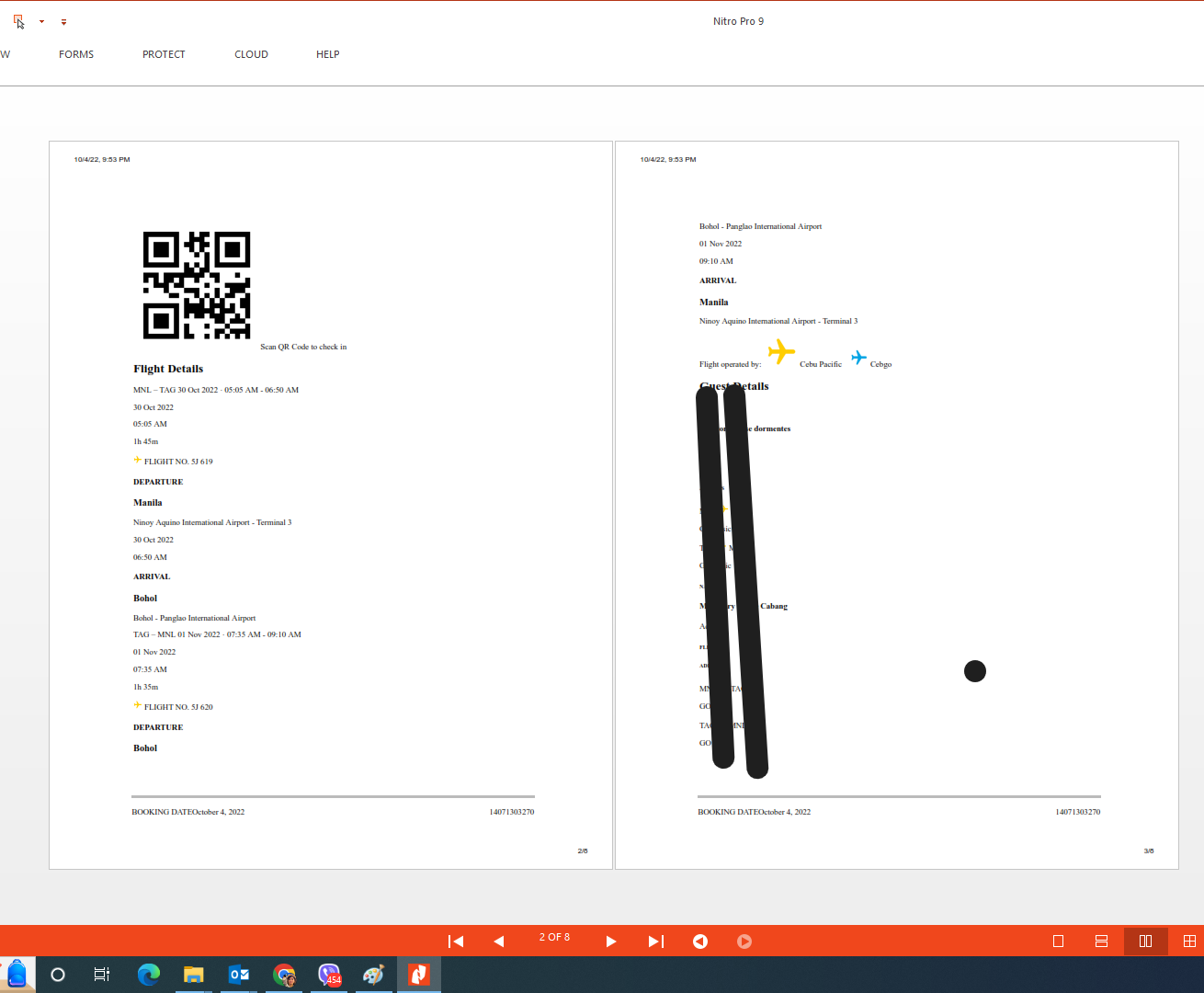Click the QR code on page 2
The height and width of the screenshot is (993, 1204).
[x=197, y=285]
